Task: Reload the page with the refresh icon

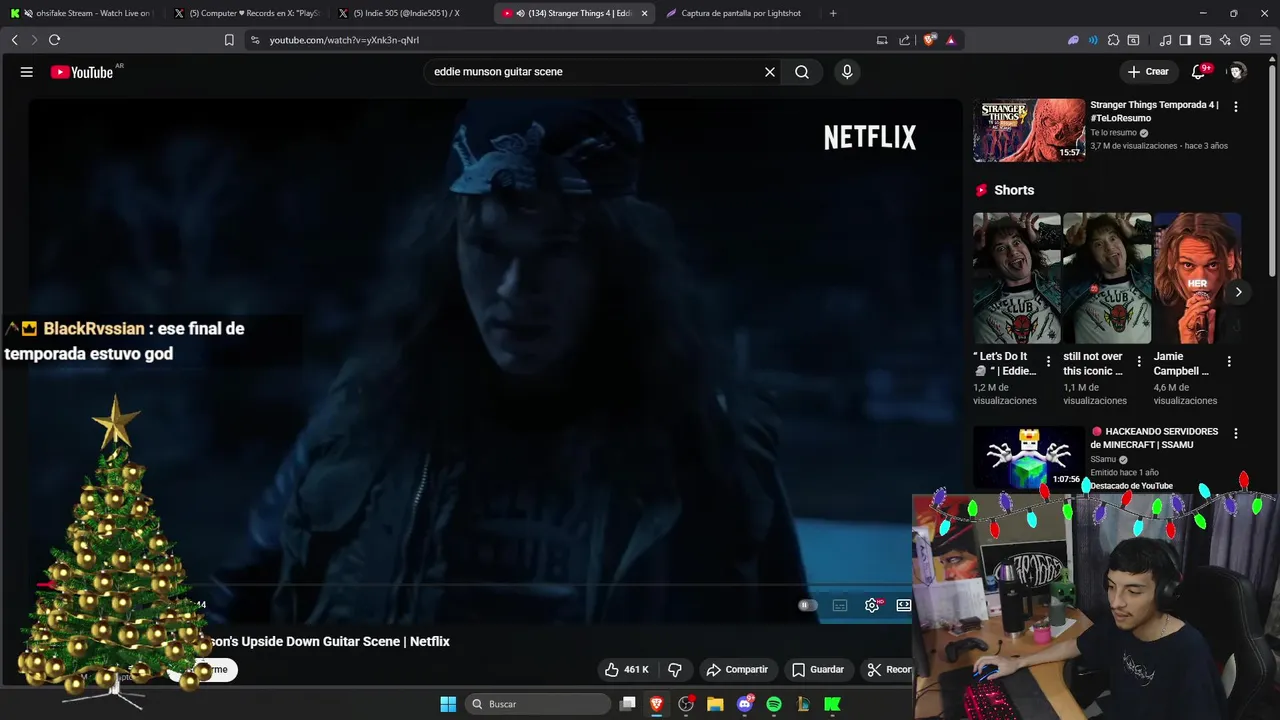Action: (54, 40)
